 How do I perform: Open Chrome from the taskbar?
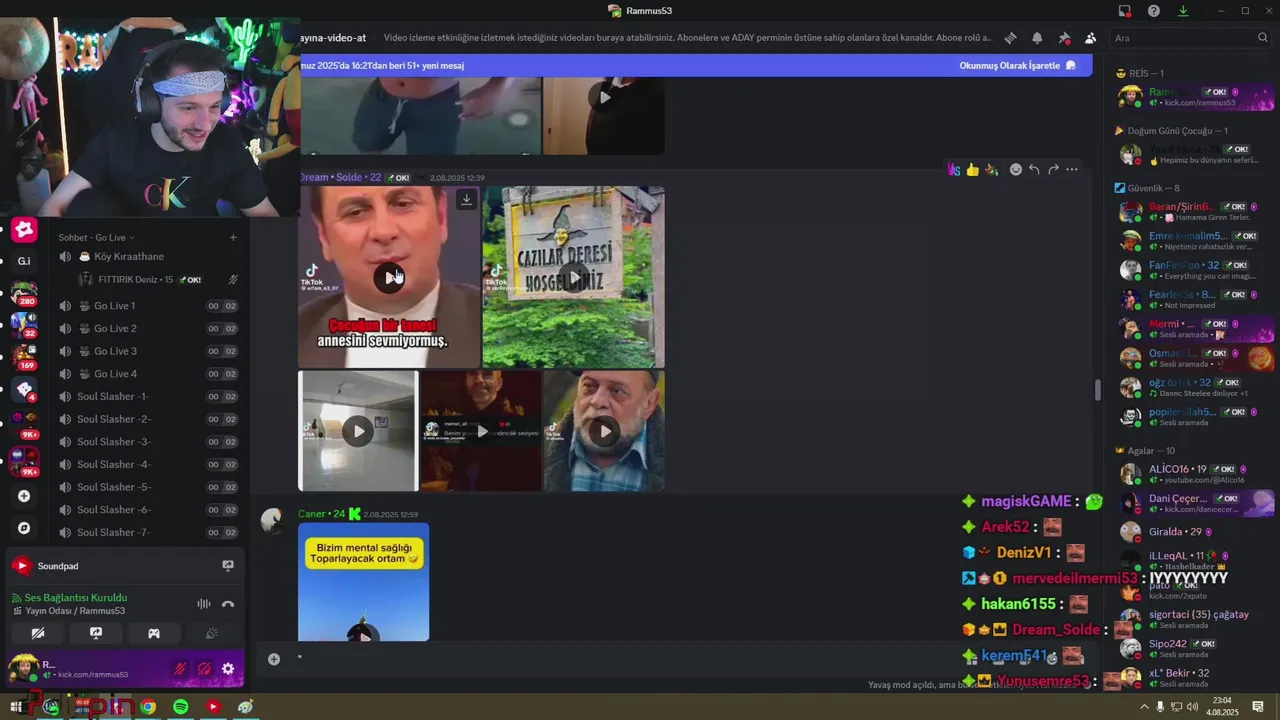click(x=148, y=707)
